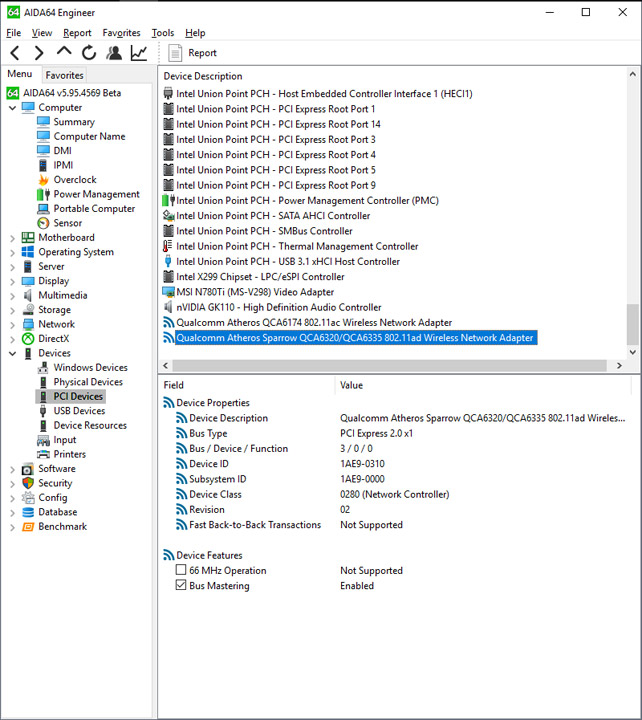Image resolution: width=642 pixels, height=720 pixels.
Task: Click the up-level arrow toolbar icon
Action: click(64, 51)
